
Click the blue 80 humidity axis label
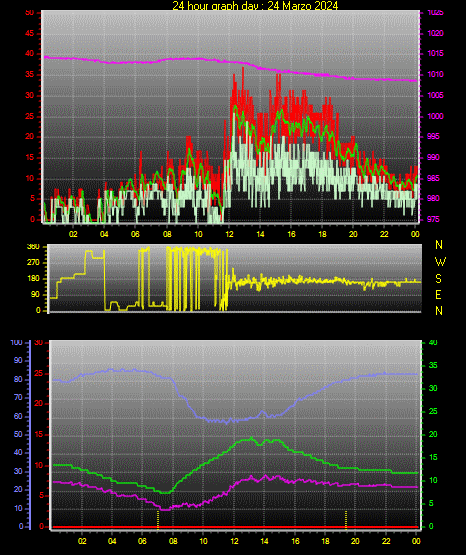tap(18, 379)
